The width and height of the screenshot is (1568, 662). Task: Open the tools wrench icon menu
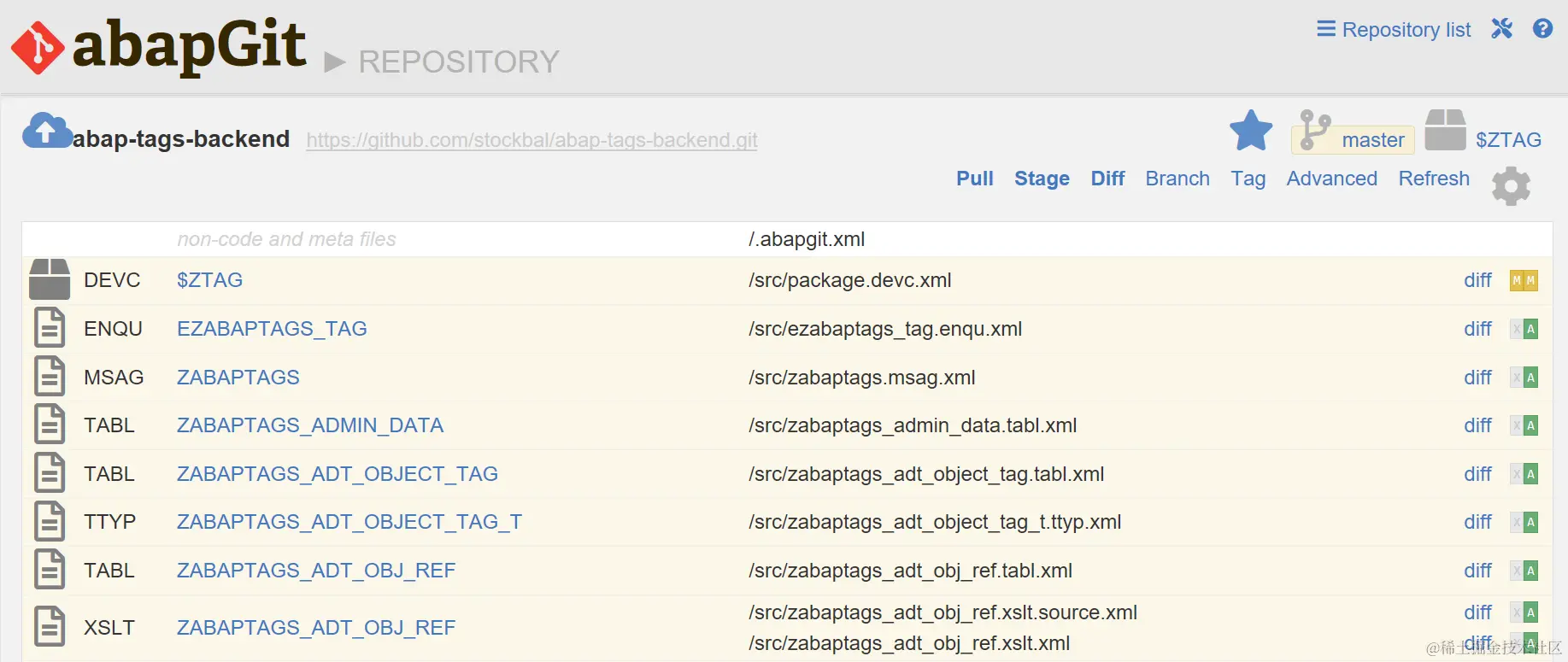(x=1501, y=29)
